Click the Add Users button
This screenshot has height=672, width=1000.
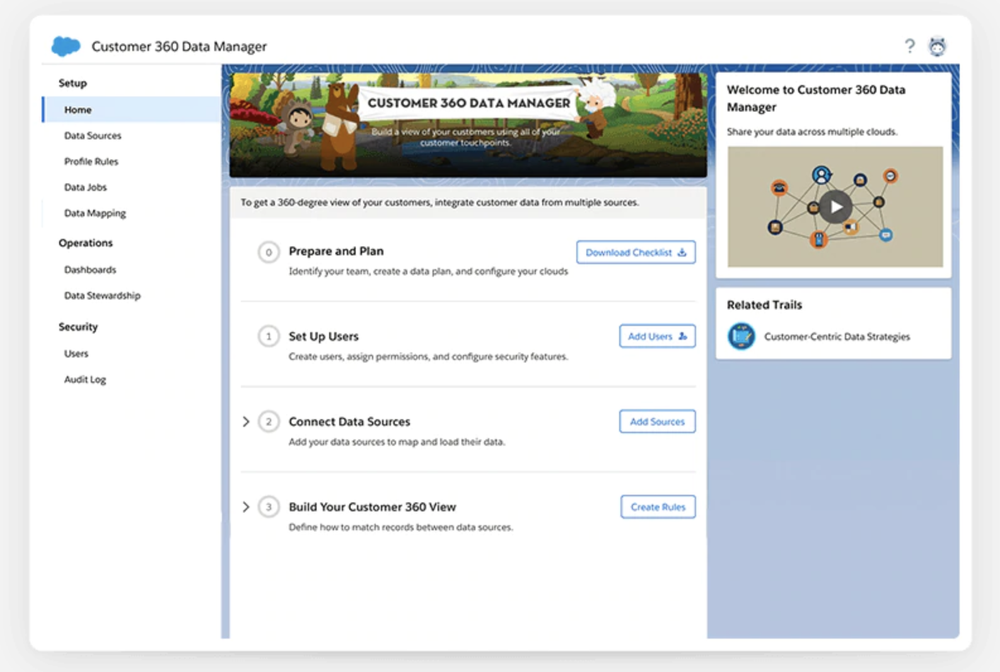658,336
